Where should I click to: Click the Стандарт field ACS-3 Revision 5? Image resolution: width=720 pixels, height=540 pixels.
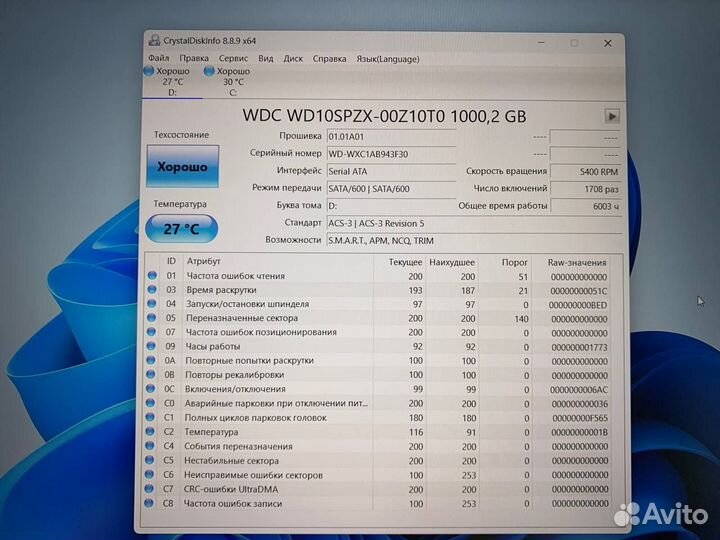473,224
